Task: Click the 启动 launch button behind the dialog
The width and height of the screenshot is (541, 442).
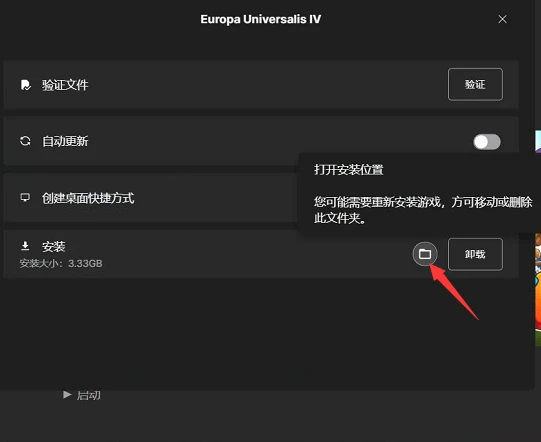Action: click(x=82, y=395)
